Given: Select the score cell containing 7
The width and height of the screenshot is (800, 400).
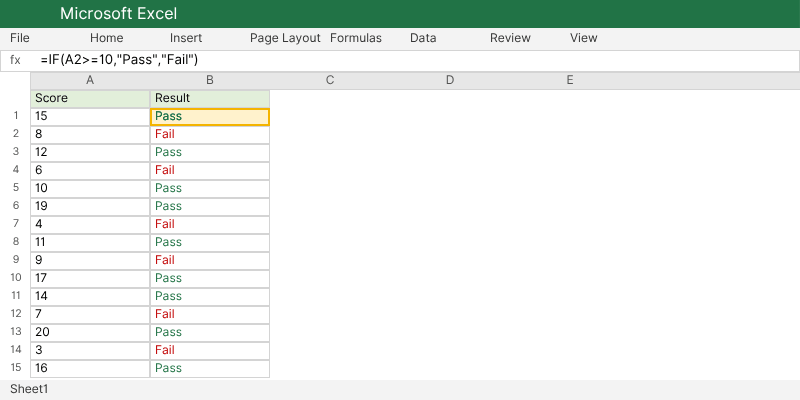Looking at the screenshot, I should tap(90, 314).
